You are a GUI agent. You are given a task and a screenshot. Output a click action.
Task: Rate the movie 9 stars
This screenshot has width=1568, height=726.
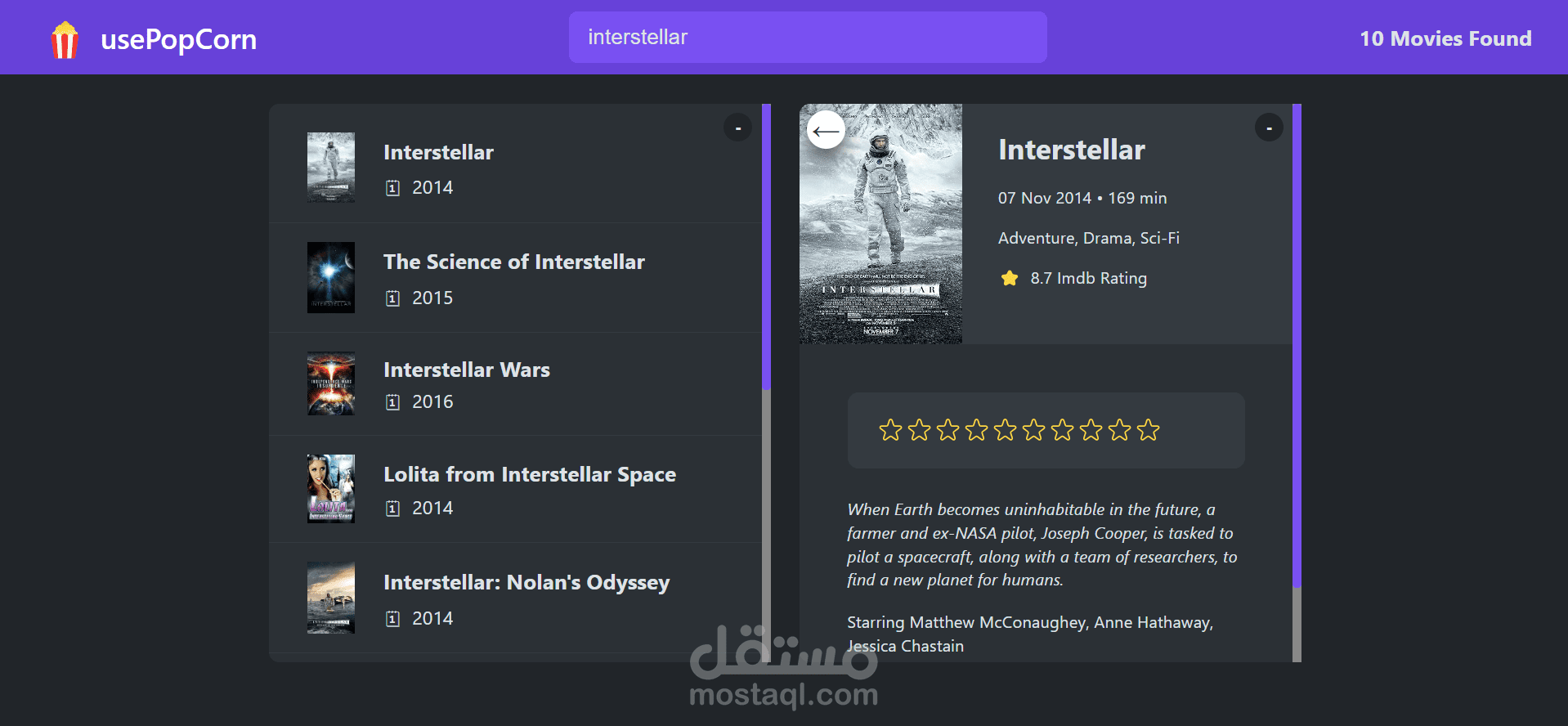[1119, 430]
